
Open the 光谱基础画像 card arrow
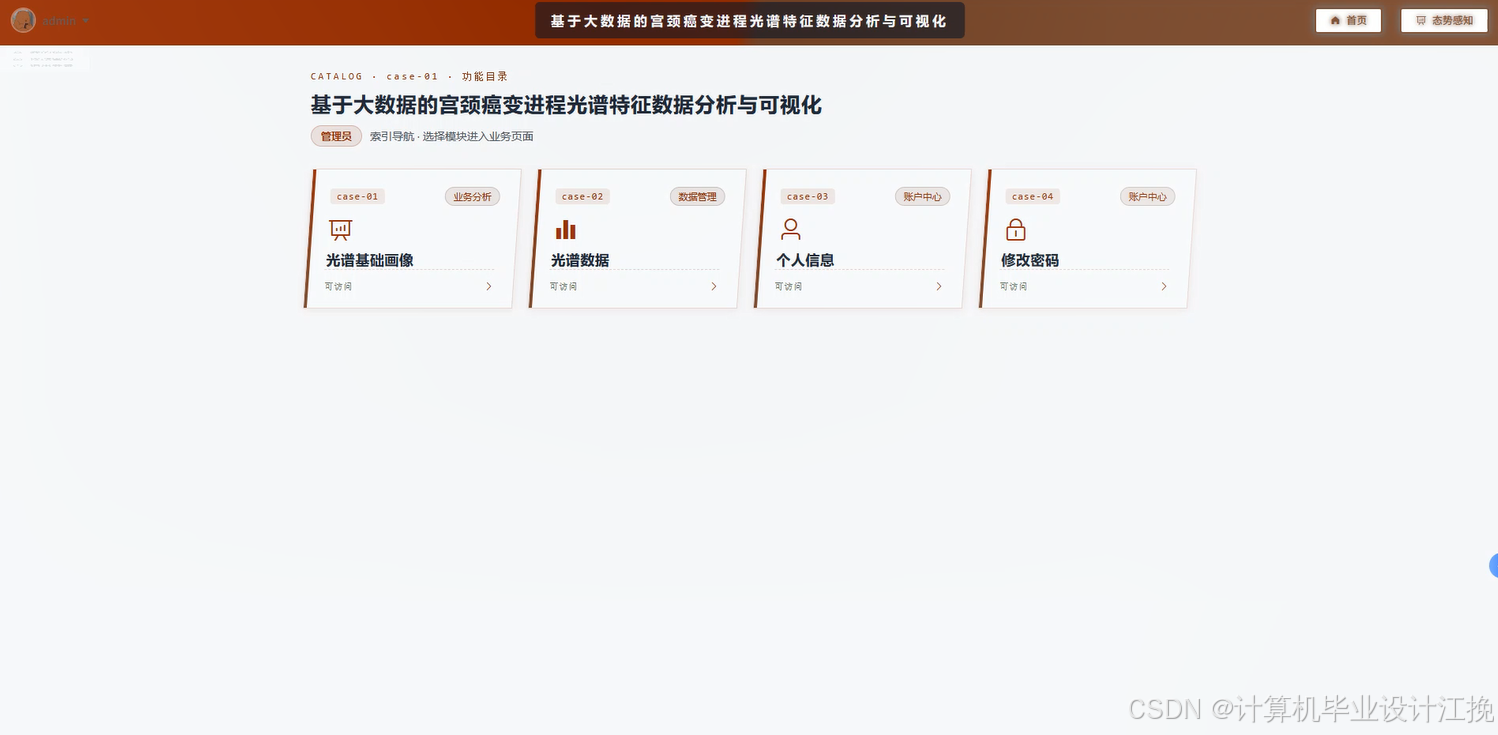pyautogui.click(x=489, y=286)
